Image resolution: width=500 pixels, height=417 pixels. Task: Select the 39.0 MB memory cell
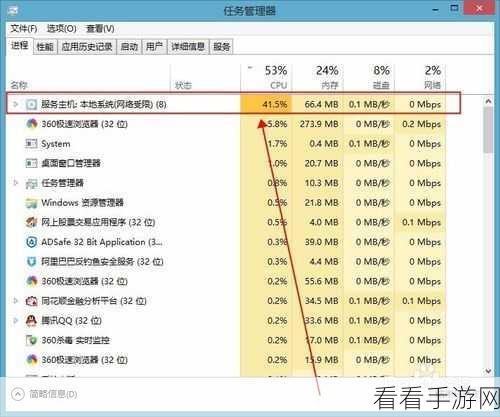pyautogui.click(x=317, y=242)
